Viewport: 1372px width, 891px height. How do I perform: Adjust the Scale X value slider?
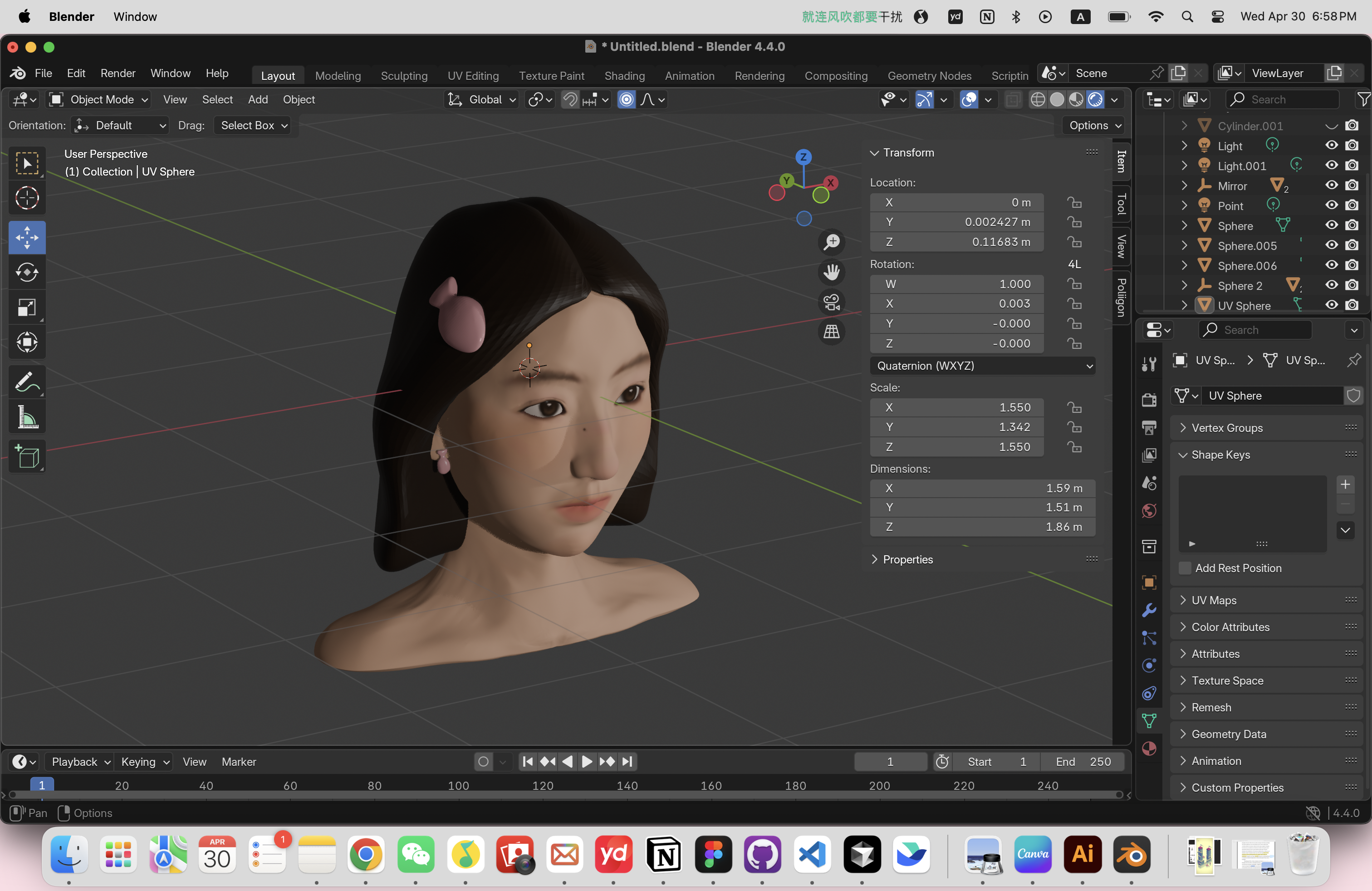tap(956, 407)
